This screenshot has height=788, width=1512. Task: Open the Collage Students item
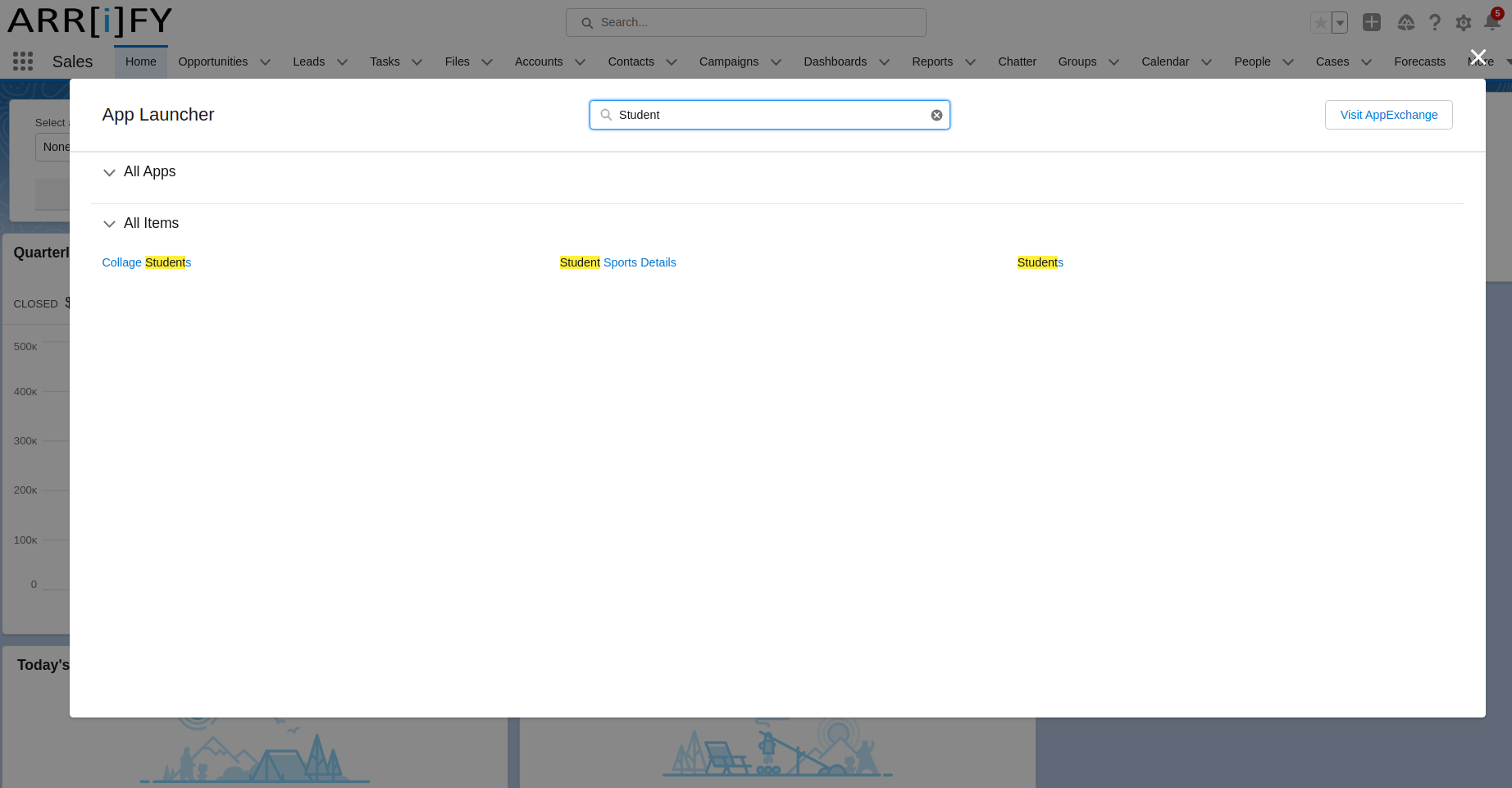(146, 262)
